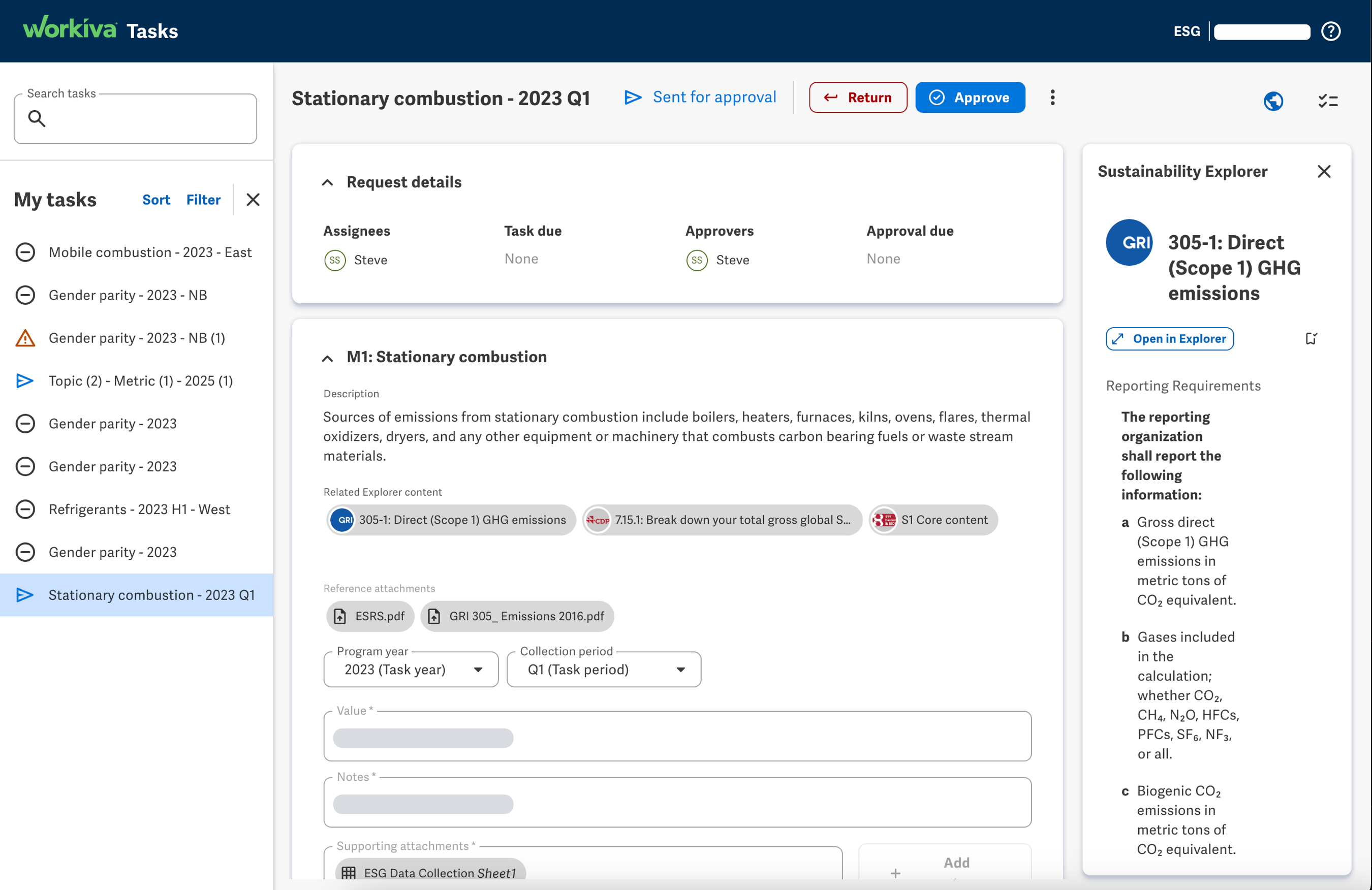
Task: Click the redacted account name field
Action: coord(1262,31)
